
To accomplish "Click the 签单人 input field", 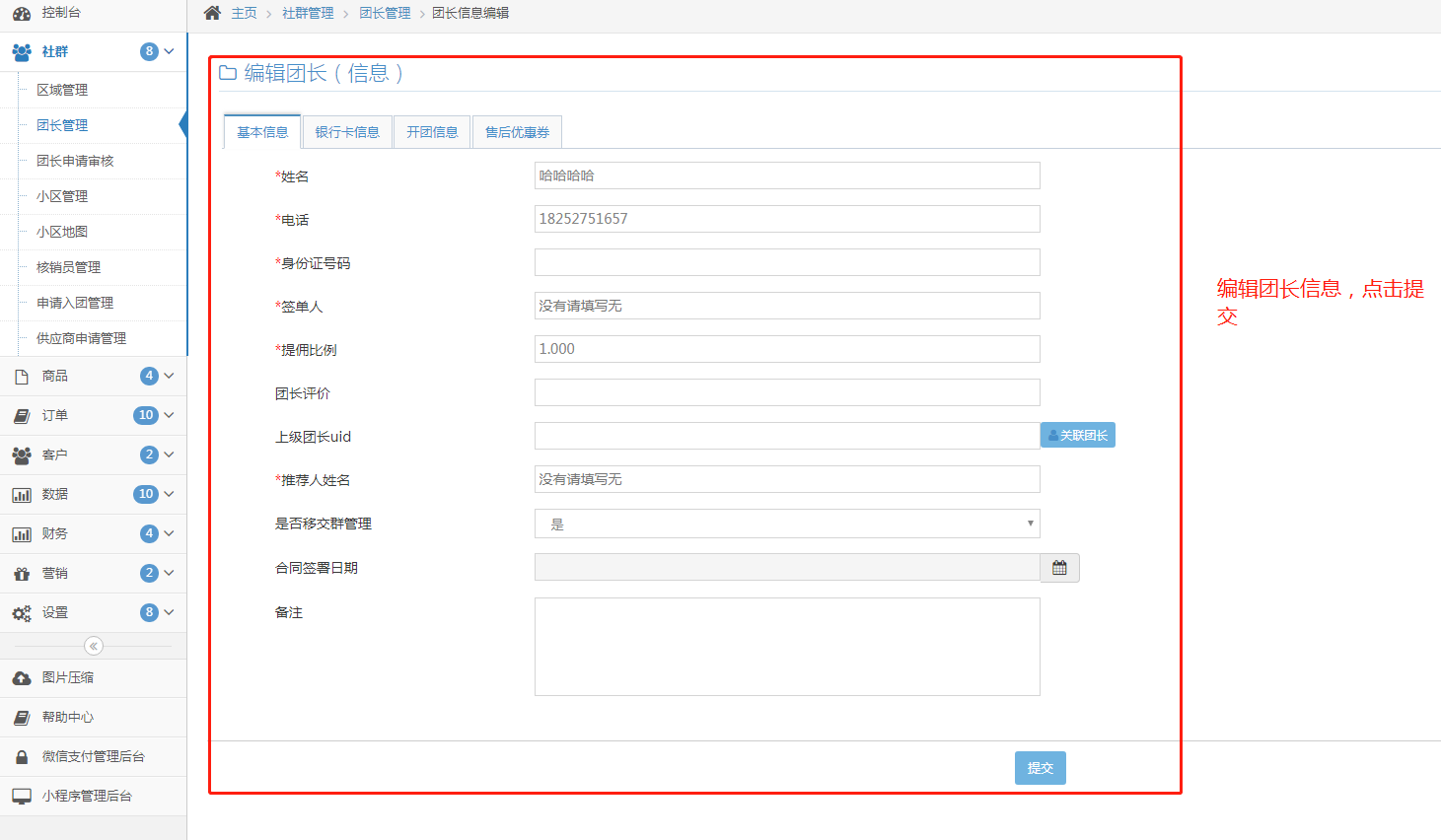I will coord(787,306).
